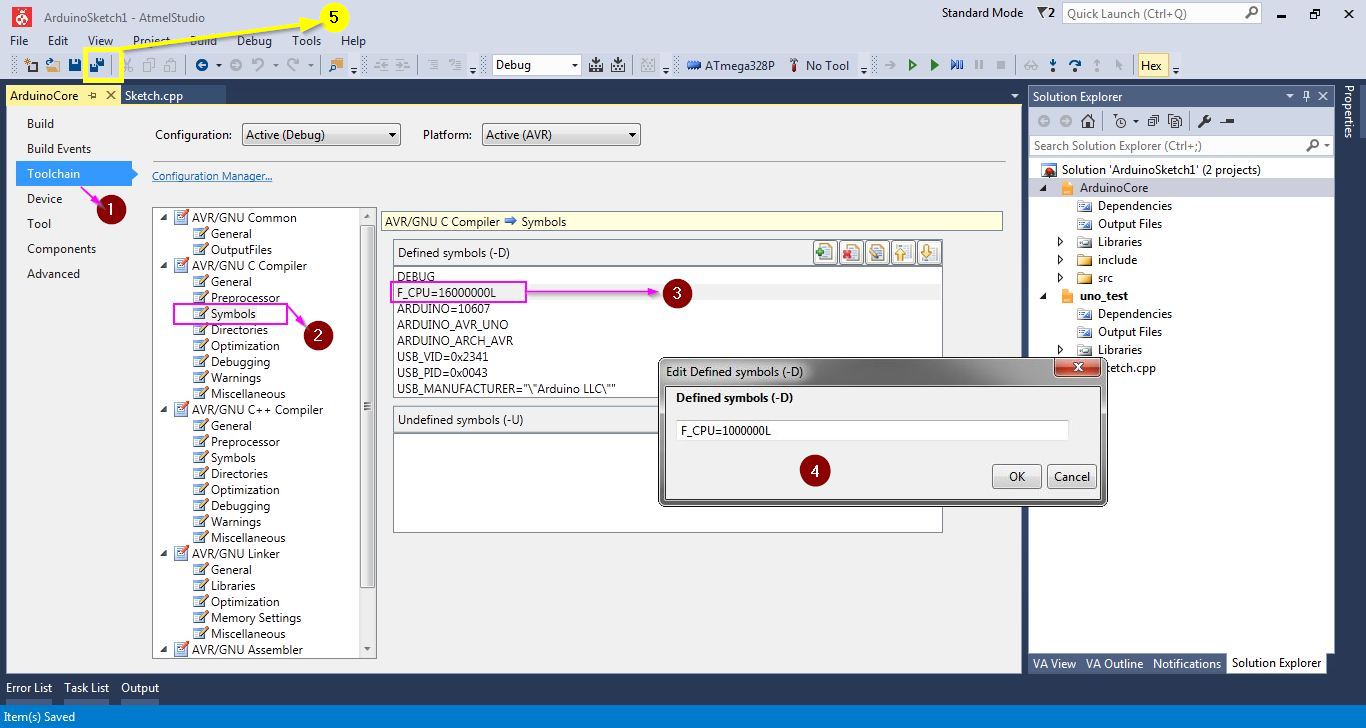This screenshot has width=1366, height=728.
Task: Toggle Hex display button
Action: pos(1151,65)
